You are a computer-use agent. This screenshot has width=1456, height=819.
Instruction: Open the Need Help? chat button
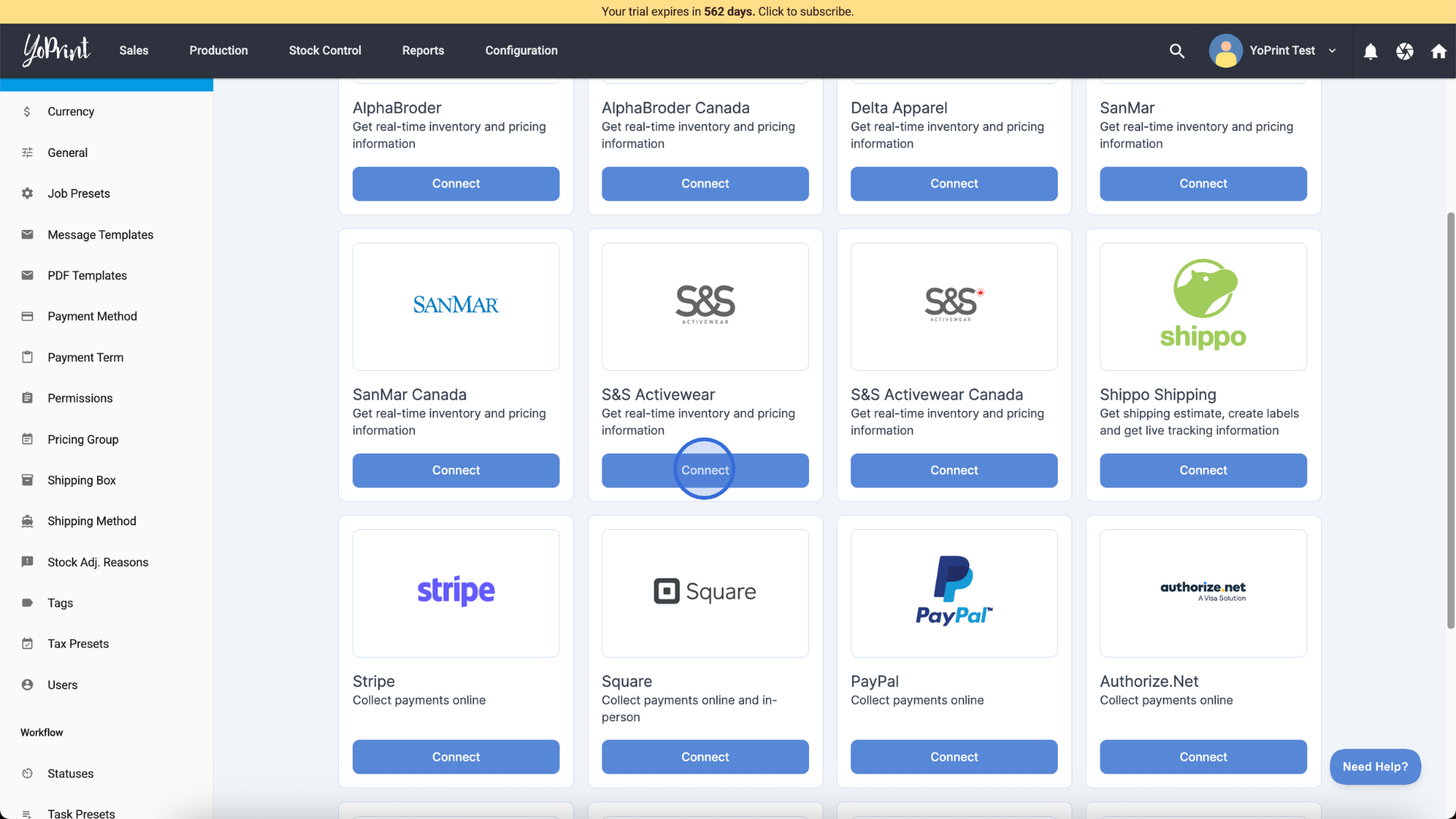pos(1375,767)
